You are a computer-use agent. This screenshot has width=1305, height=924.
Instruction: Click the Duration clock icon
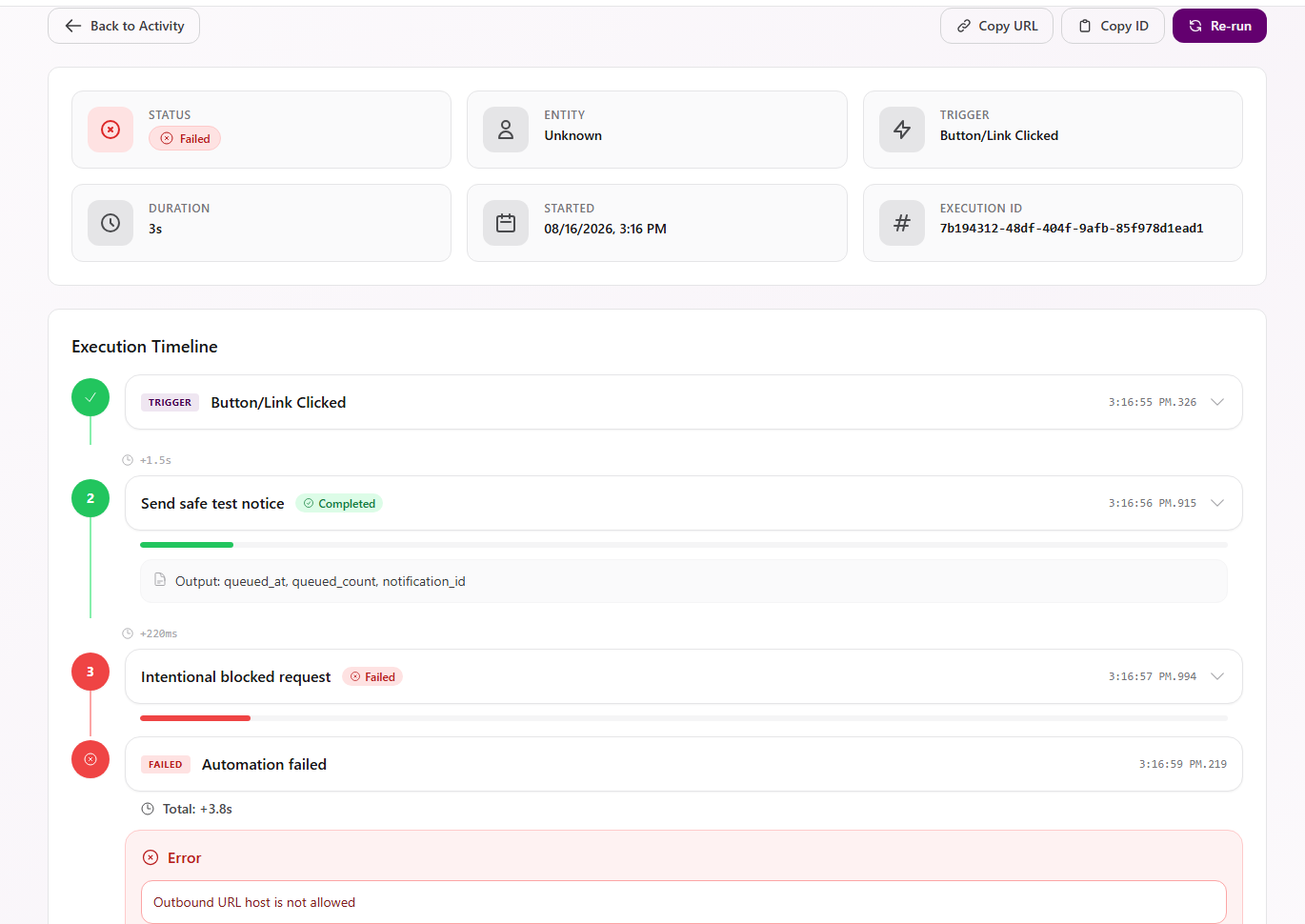tap(110, 223)
